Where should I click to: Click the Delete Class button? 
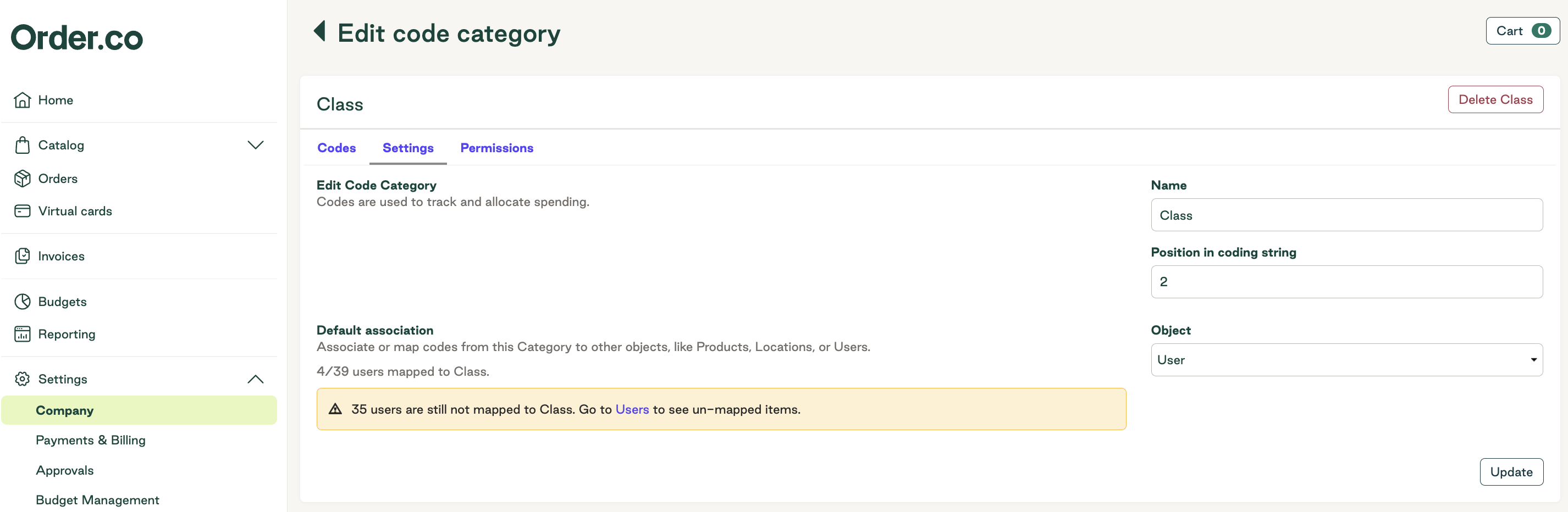coord(1495,99)
